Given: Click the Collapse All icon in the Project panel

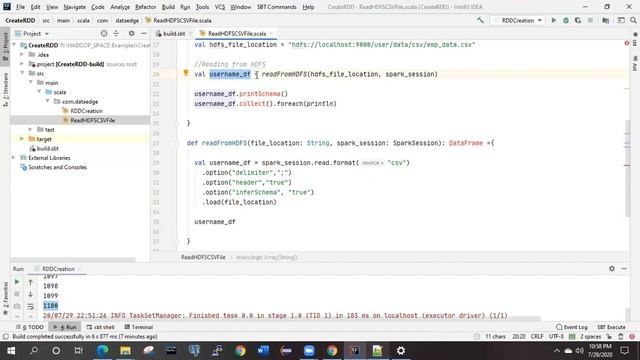Looking at the screenshot, I should pos(116,33).
